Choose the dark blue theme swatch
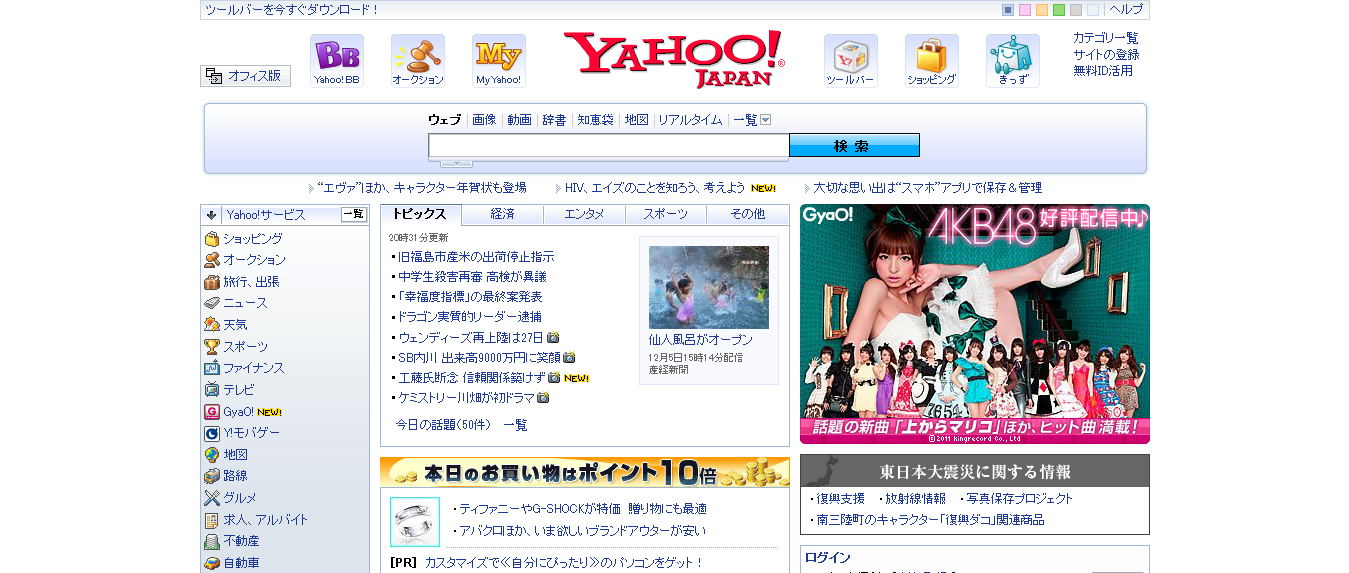The width and height of the screenshot is (1349, 573). 1008,10
